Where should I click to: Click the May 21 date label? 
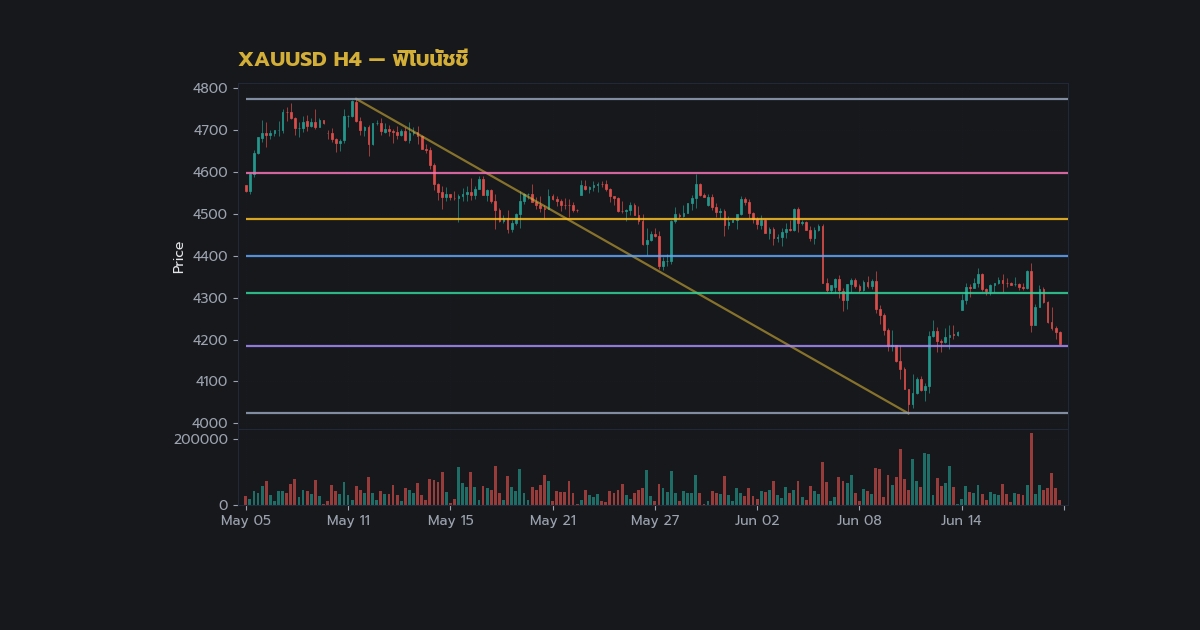click(553, 521)
